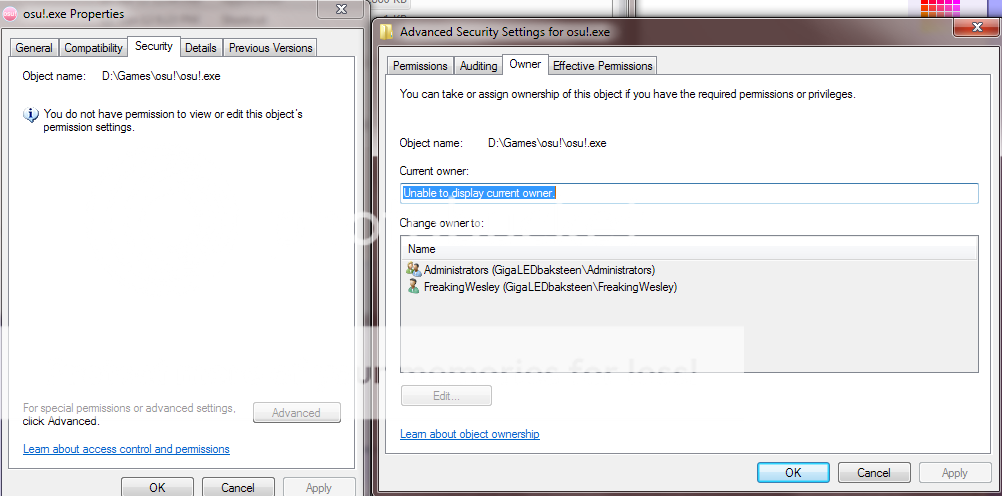1002x496 pixels.
Task: Open Learn about object ownership link
Action: pyautogui.click(x=470, y=434)
